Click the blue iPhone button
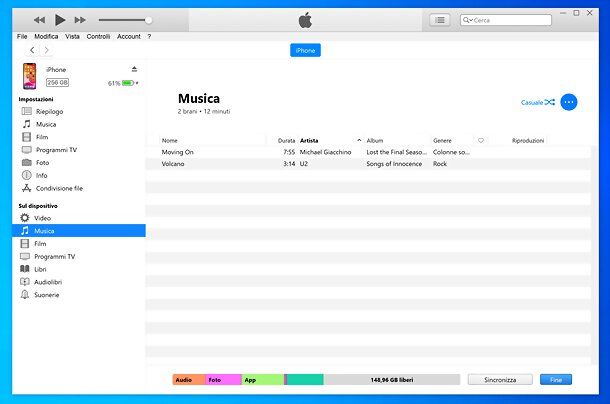The width and height of the screenshot is (610, 404). tap(305, 50)
